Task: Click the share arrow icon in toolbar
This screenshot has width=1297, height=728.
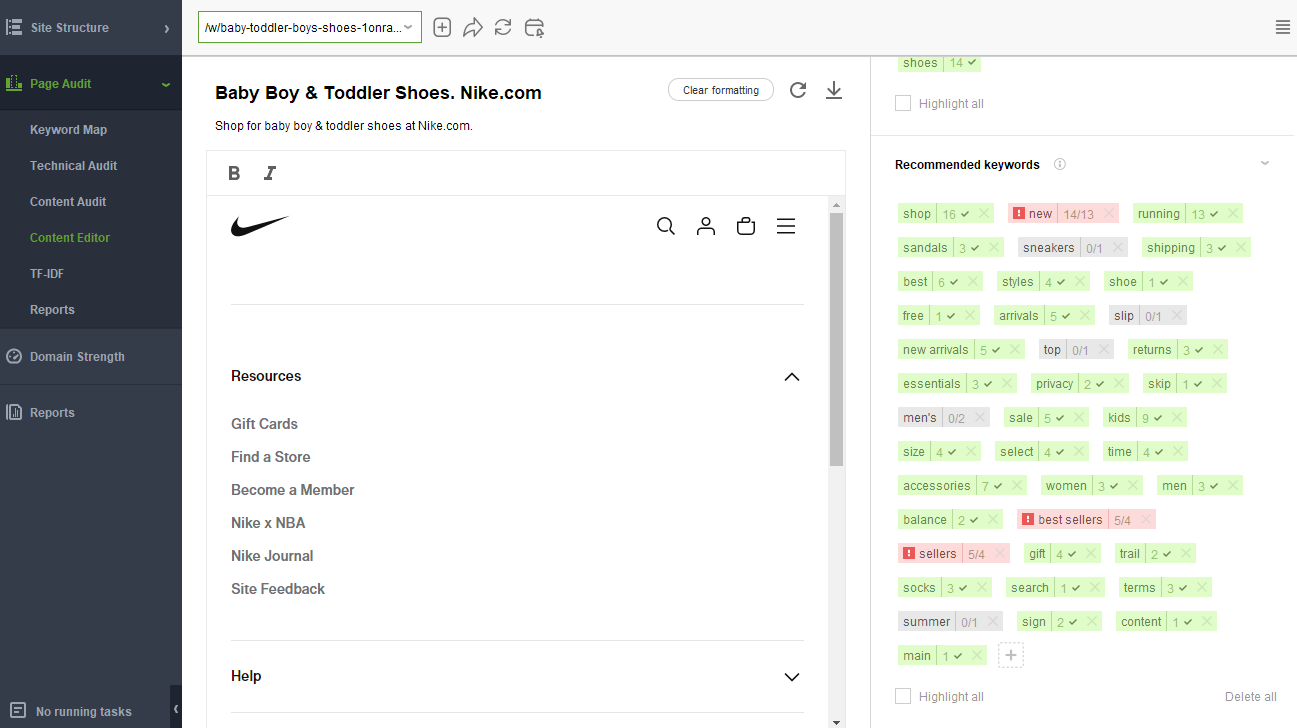Action: pos(473,27)
